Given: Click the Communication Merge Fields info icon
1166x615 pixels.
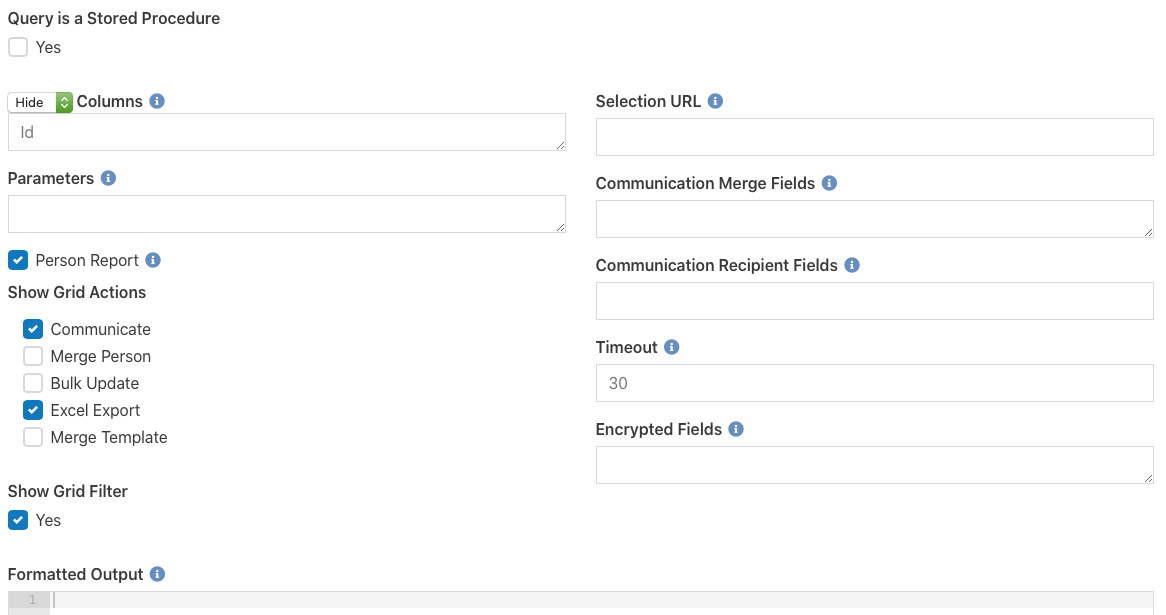Looking at the screenshot, I should click(830, 183).
